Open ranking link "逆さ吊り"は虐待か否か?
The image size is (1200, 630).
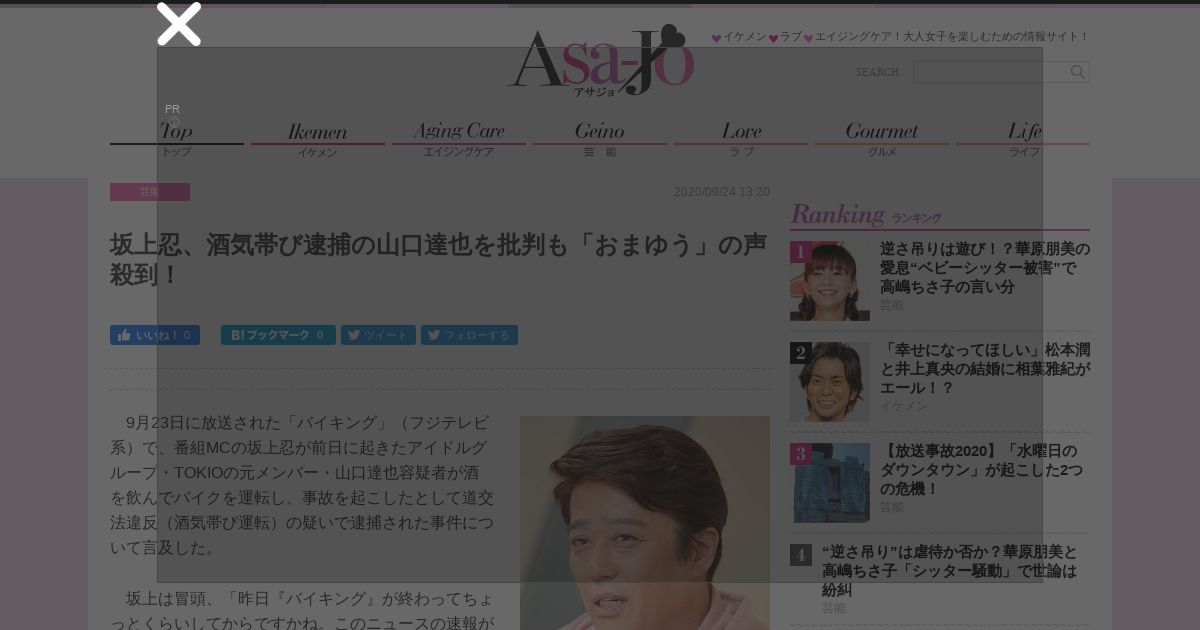coord(950,571)
